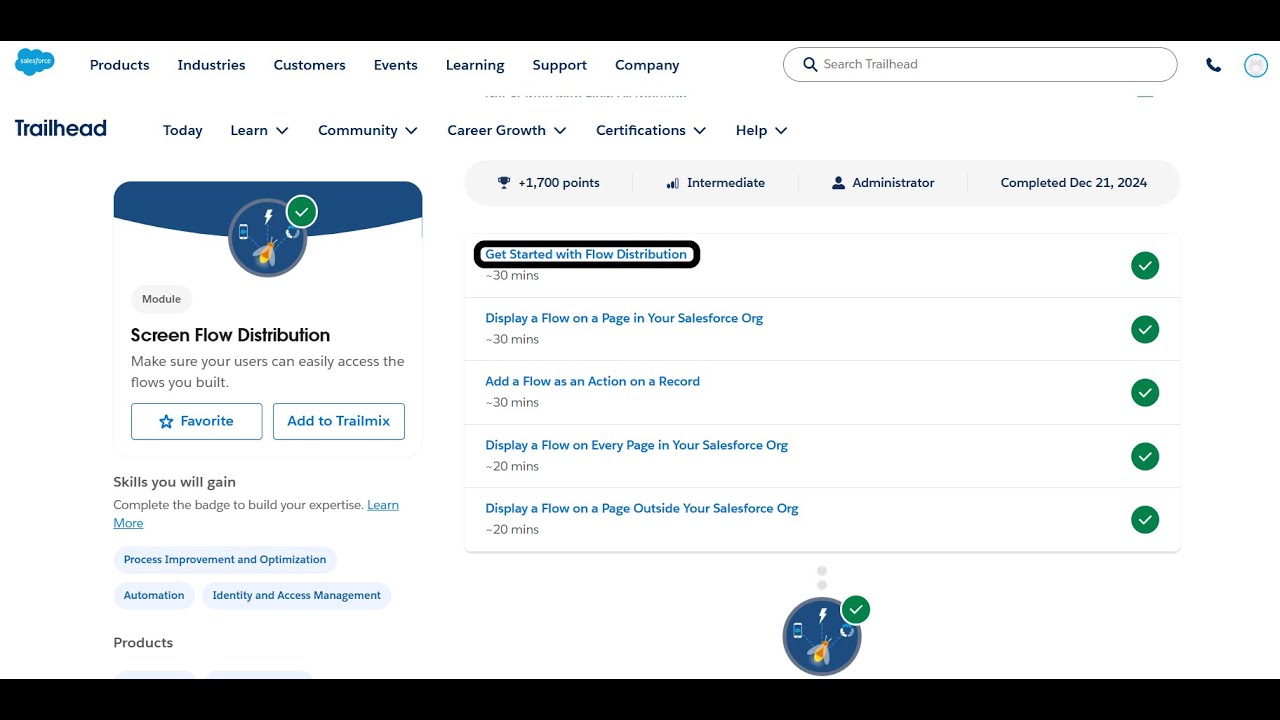Open Display a Flow on a Page in Your Salesforce Org
The height and width of the screenshot is (720, 1280).
pyautogui.click(x=624, y=318)
